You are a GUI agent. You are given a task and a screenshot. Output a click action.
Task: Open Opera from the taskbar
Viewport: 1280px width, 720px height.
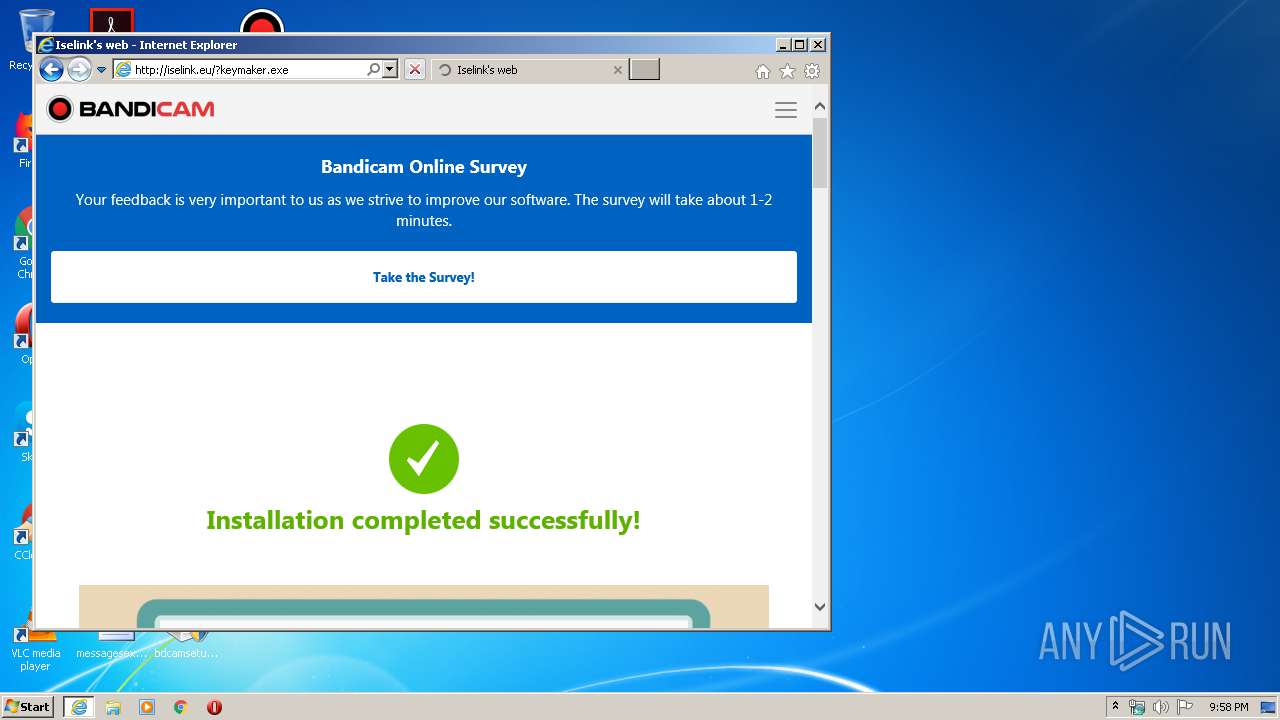click(214, 707)
